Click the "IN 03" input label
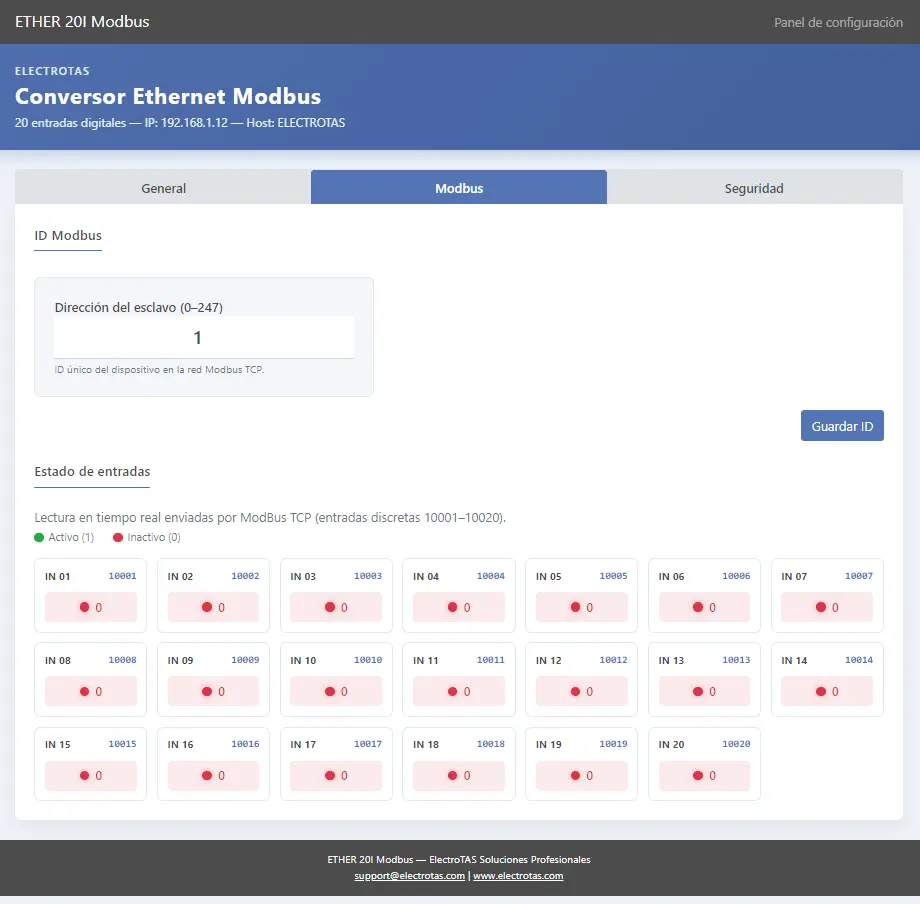The width and height of the screenshot is (920, 904). pyautogui.click(x=303, y=577)
